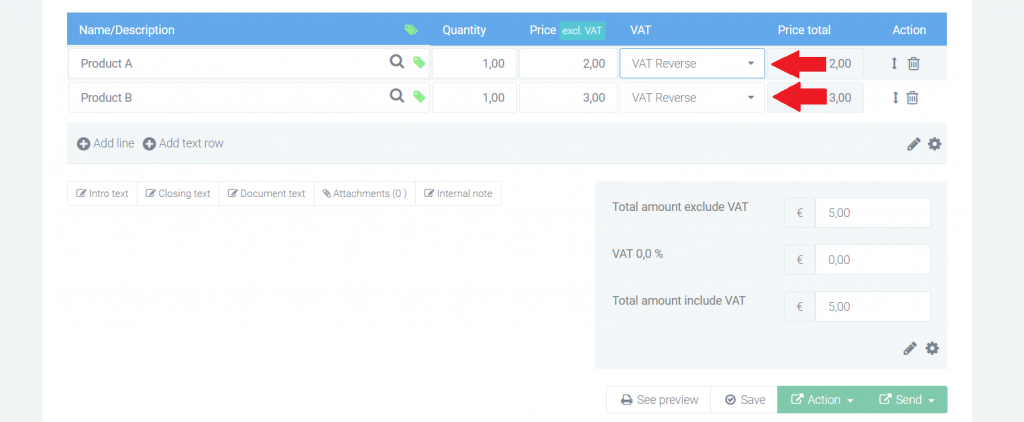Click the green tag icon in table header
1024x422 pixels.
tap(410, 29)
